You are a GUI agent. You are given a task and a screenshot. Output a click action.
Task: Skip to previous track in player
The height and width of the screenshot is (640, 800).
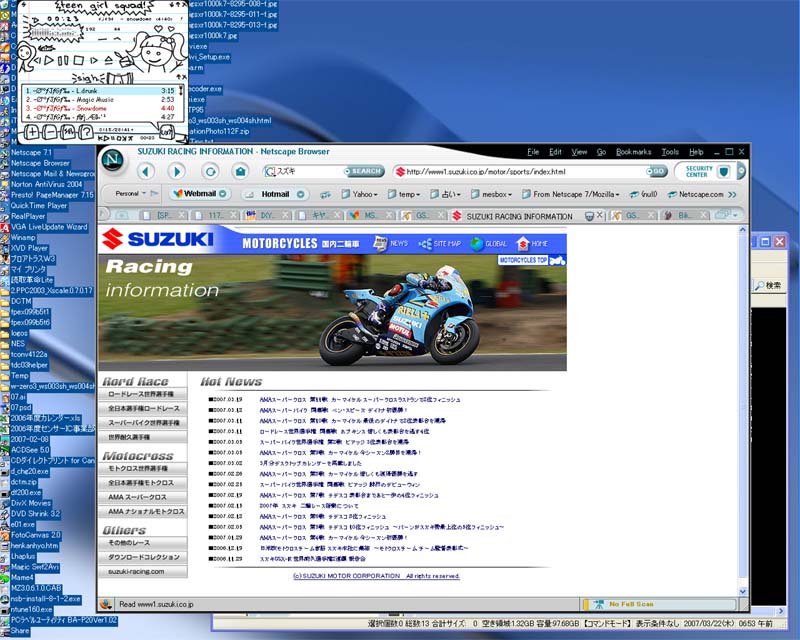pos(37,60)
